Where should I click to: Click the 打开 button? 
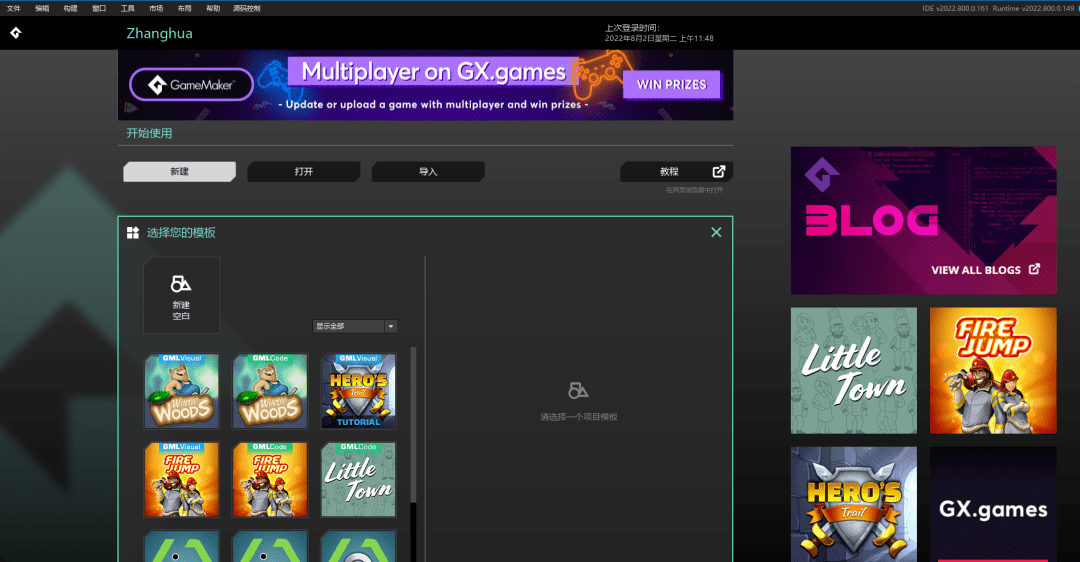tap(304, 172)
